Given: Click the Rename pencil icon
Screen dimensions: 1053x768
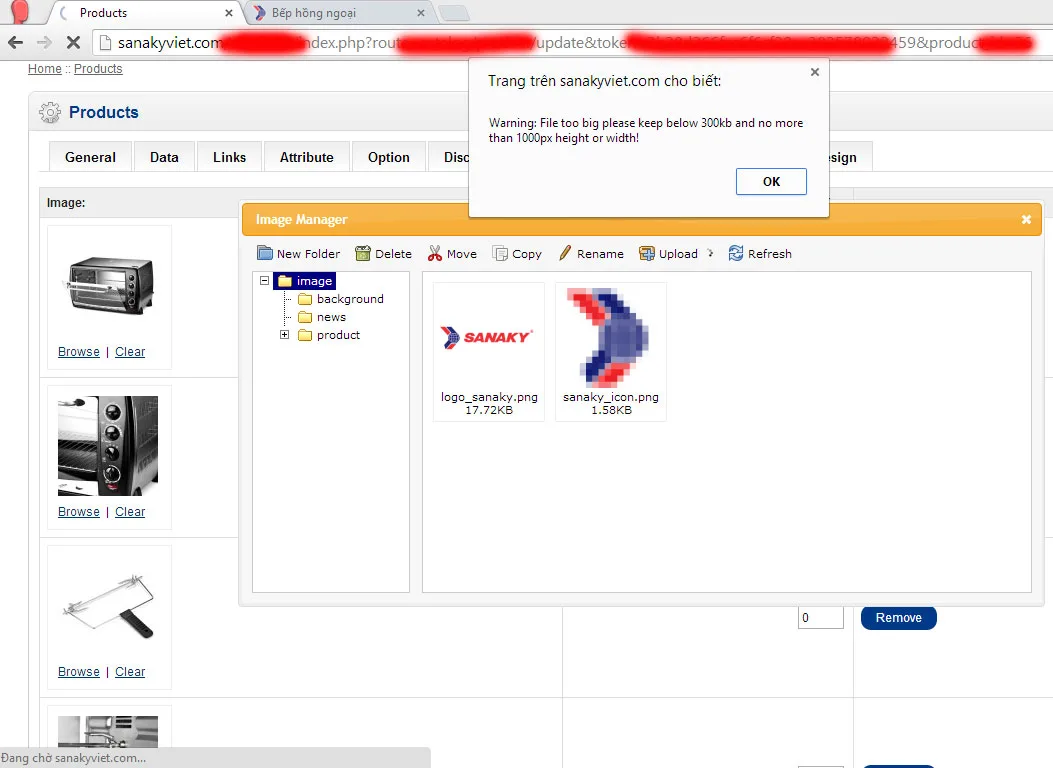Looking at the screenshot, I should pos(566,253).
